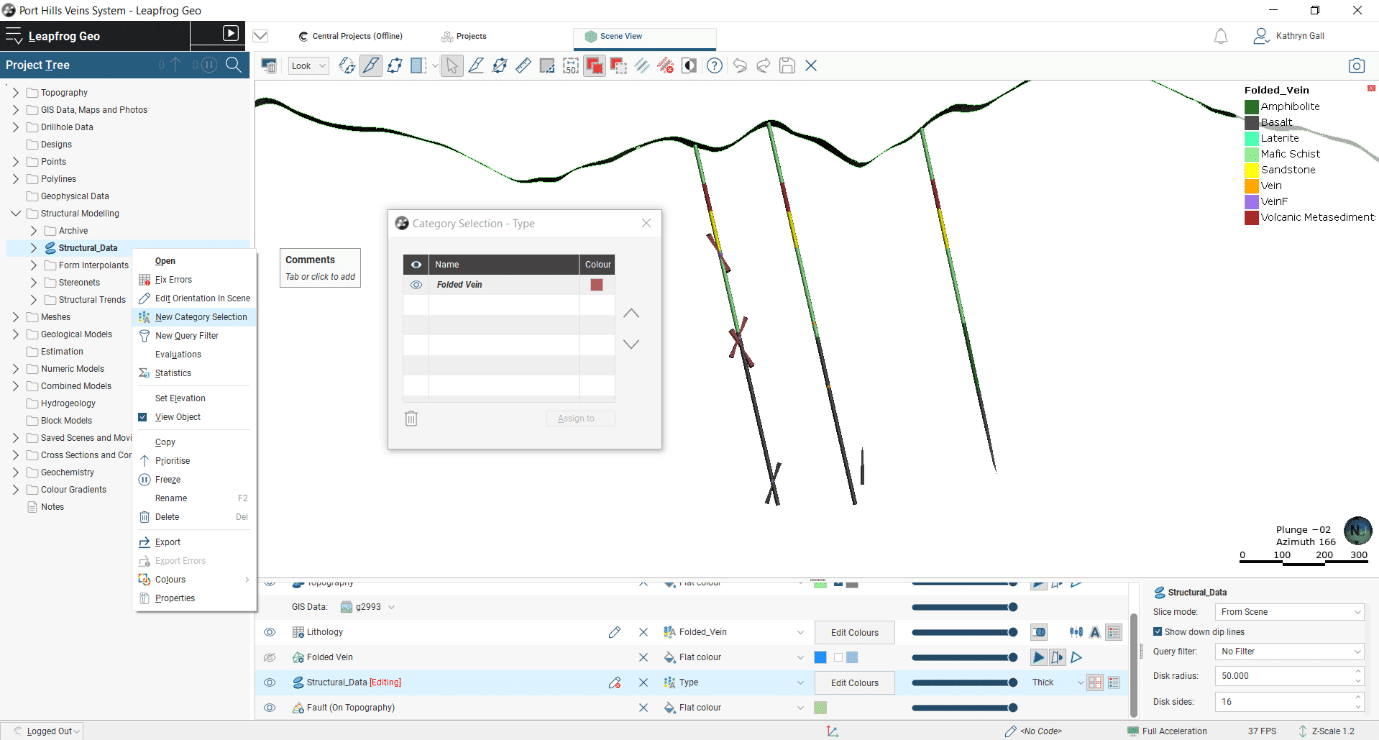
Task: Activate the arrow select tool
Action: click(x=452, y=65)
